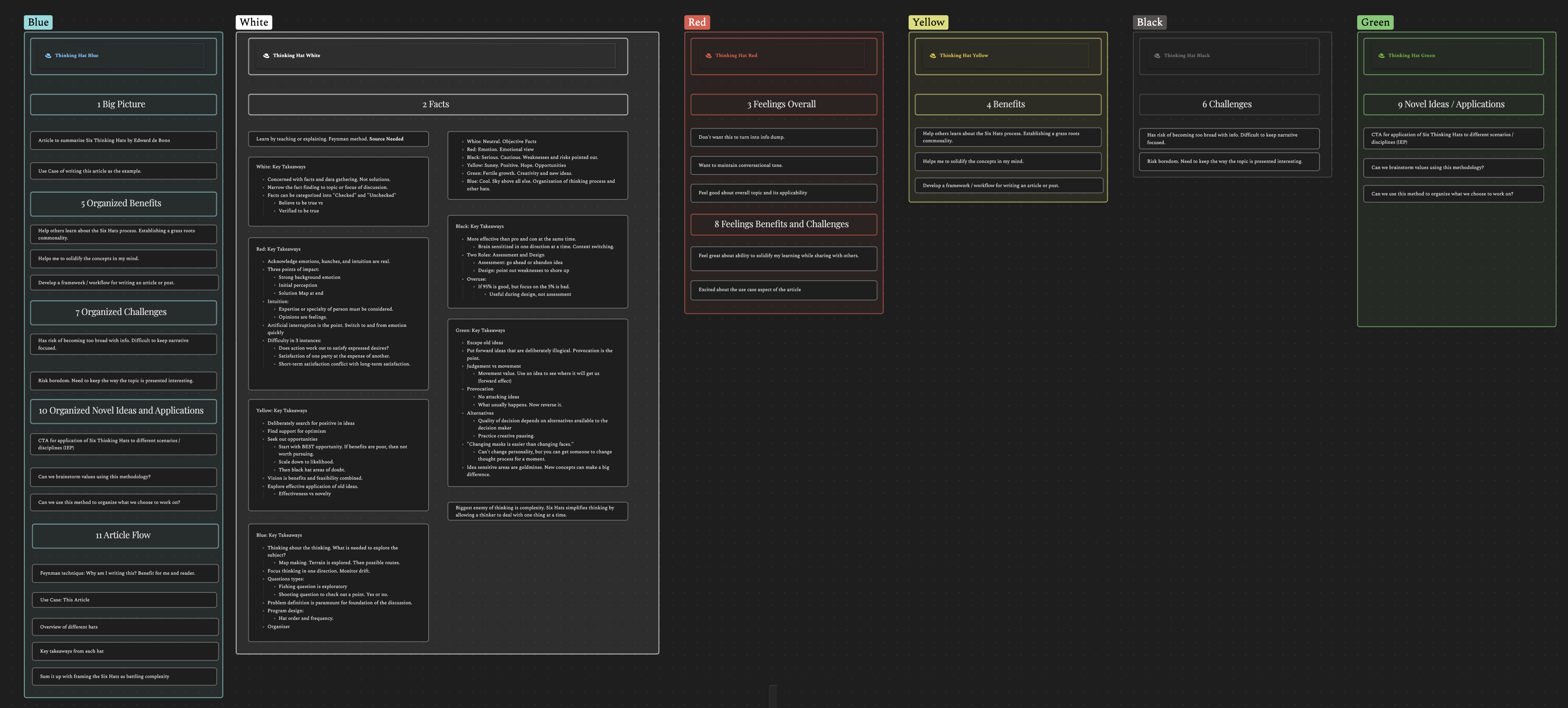The height and width of the screenshot is (708, 1568).
Task: Click the white hat icon in Thinking Hat White
Action: [266, 55]
